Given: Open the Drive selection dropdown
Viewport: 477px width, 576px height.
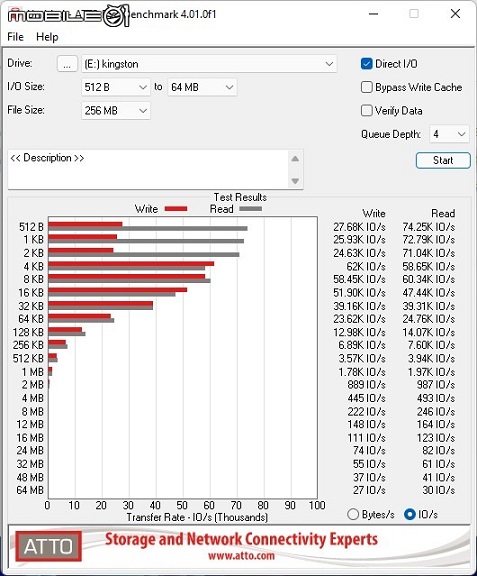Looking at the screenshot, I should 209,64.
